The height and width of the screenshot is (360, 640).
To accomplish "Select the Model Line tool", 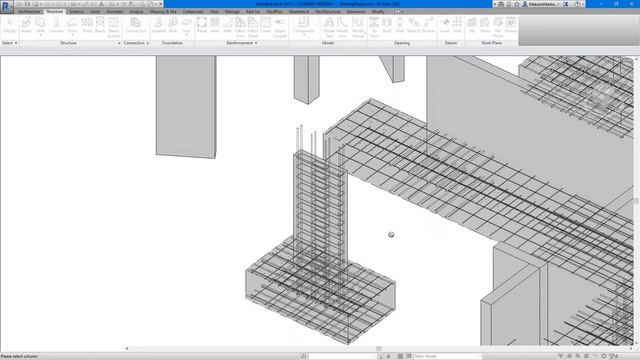I will point(342,27).
